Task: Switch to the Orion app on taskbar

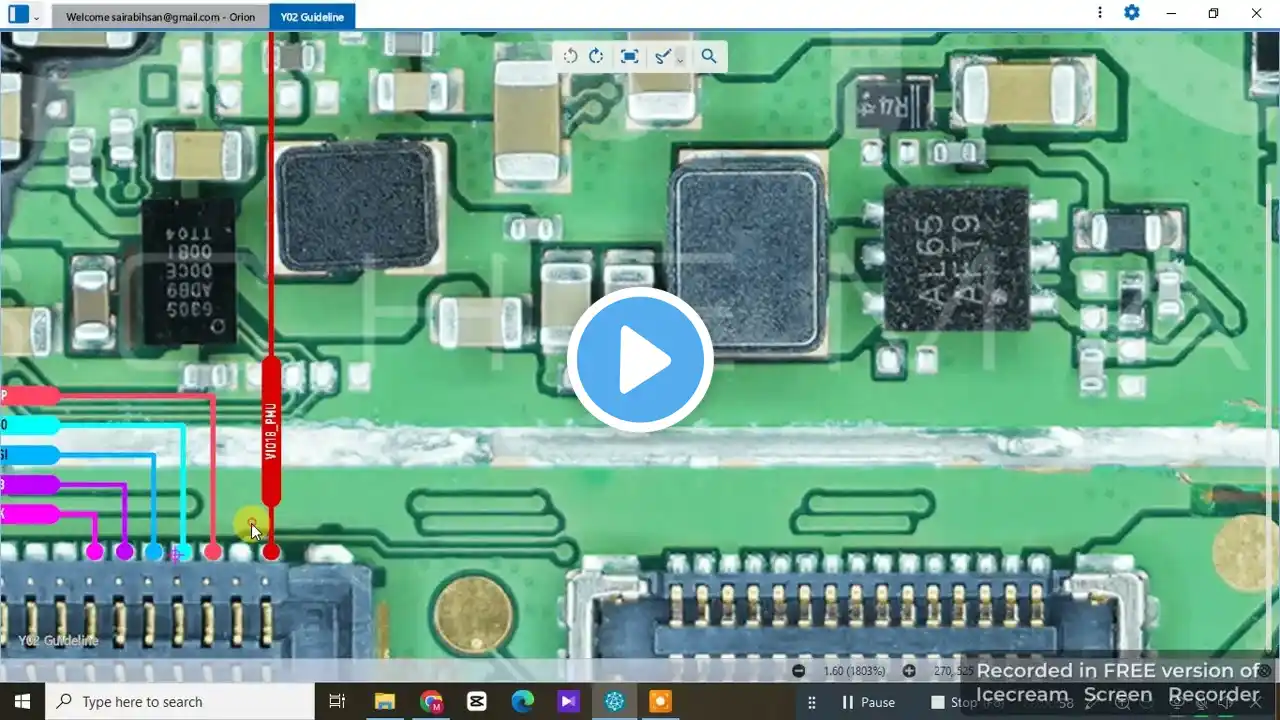Action: [x=615, y=702]
